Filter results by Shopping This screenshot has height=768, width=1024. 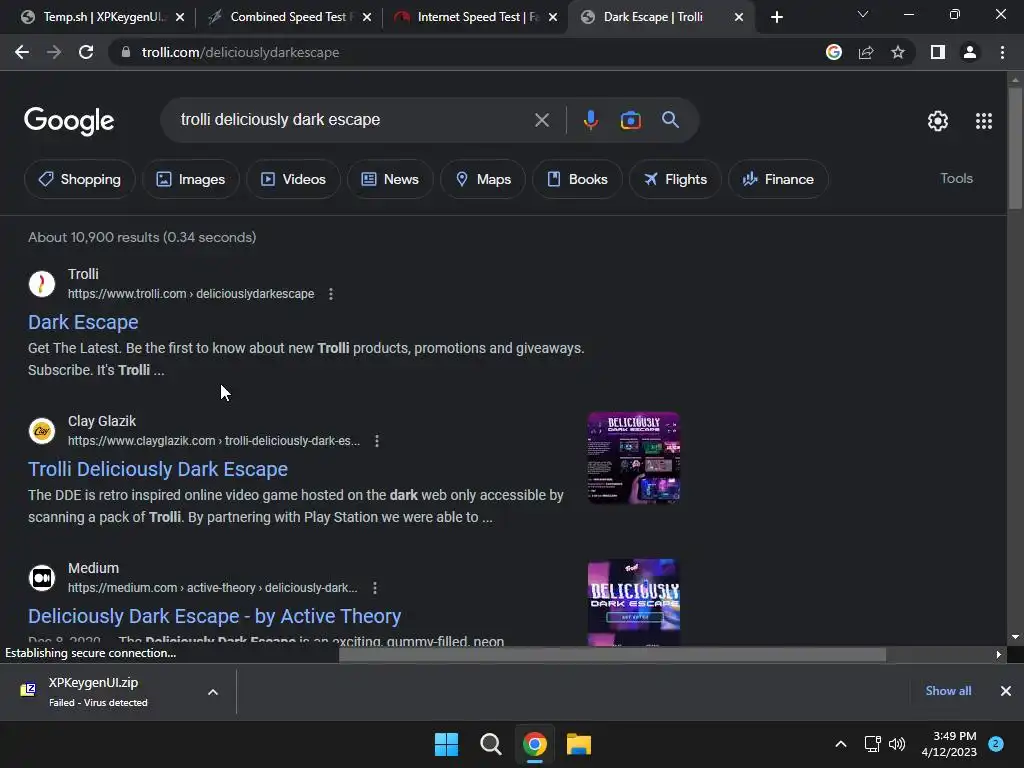(80, 179)
